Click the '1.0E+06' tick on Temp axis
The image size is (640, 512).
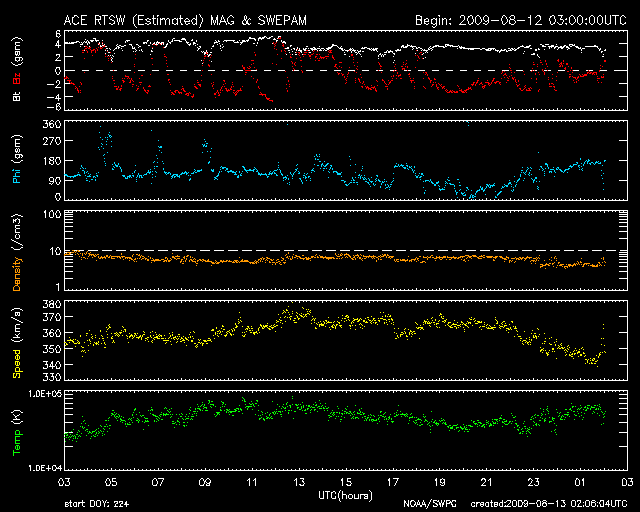tap(45, 394)
